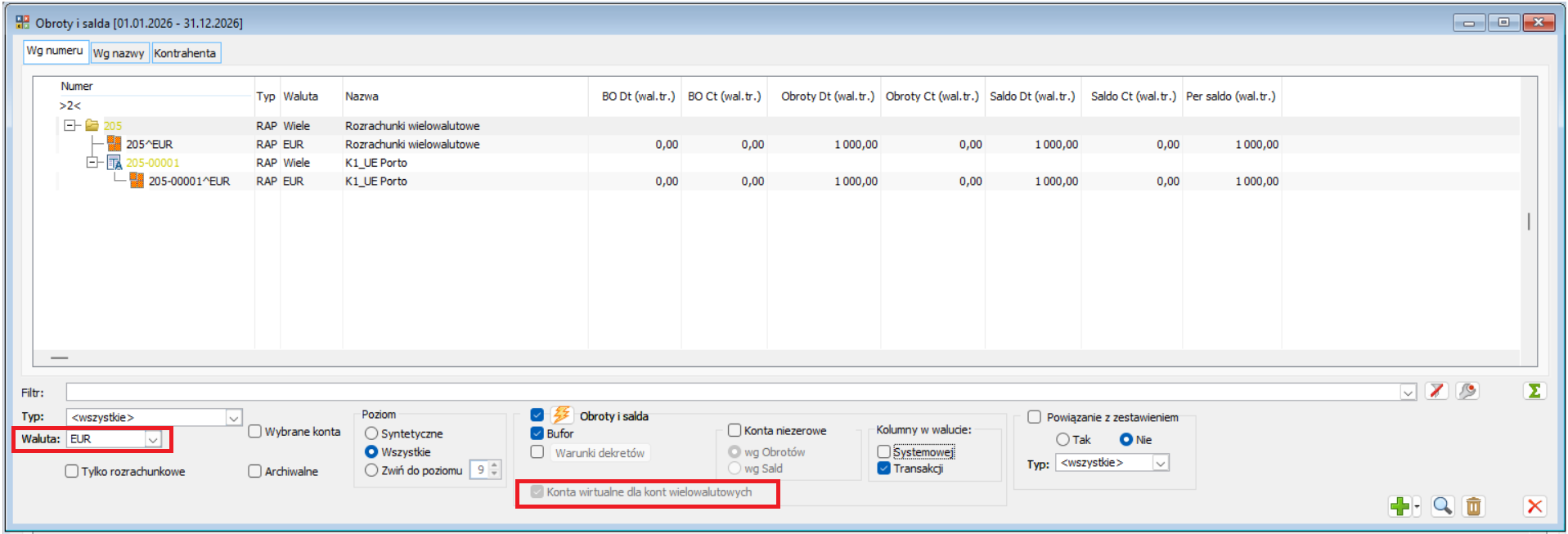The image size is (1568, 534).
Task: Collapse the 205 account tree node
Action: pos(70,125)
